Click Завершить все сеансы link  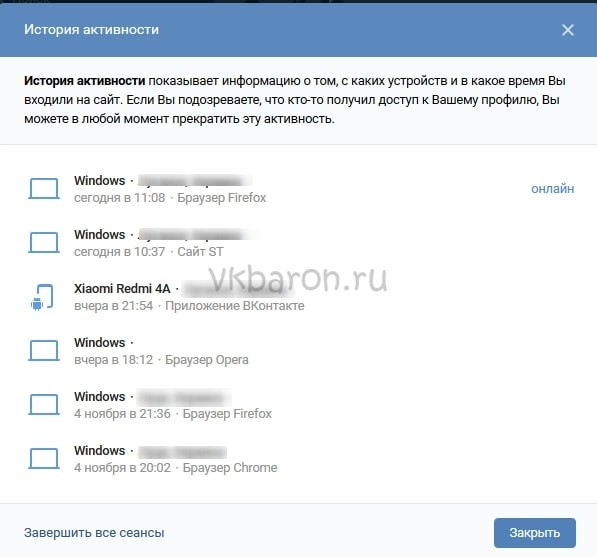click(x=94, y=533)
